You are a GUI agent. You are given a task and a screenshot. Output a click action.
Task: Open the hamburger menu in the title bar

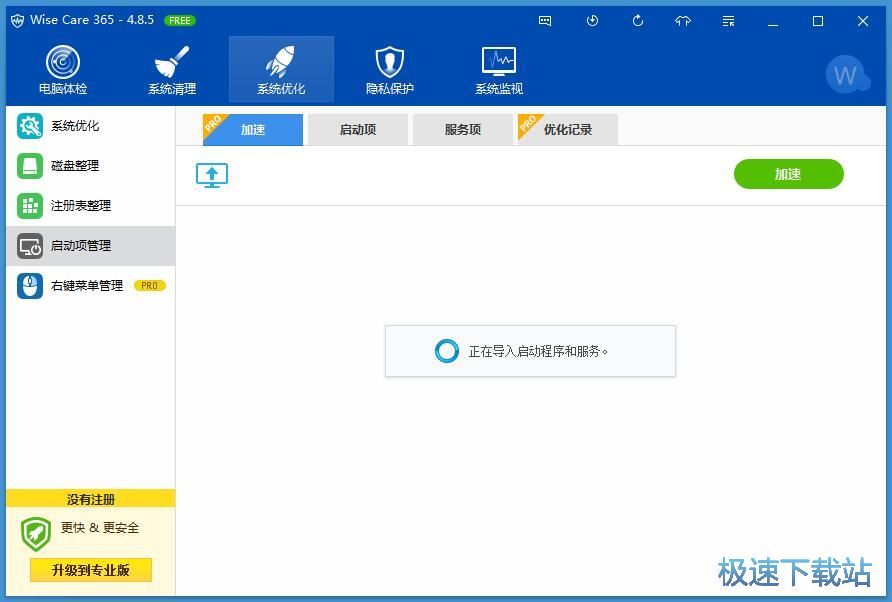[727, 20]
